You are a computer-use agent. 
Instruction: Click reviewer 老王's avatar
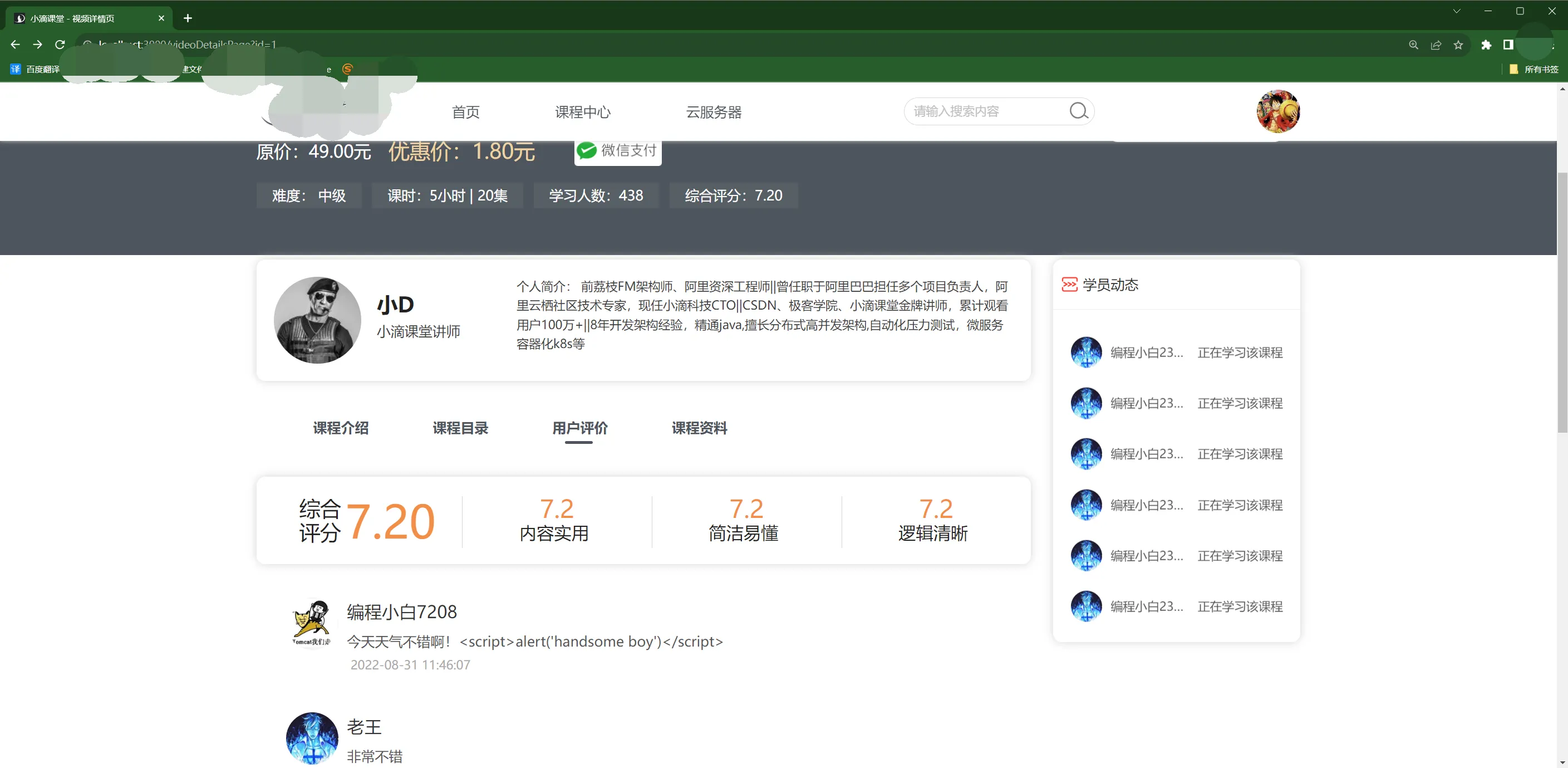point(312,738)
